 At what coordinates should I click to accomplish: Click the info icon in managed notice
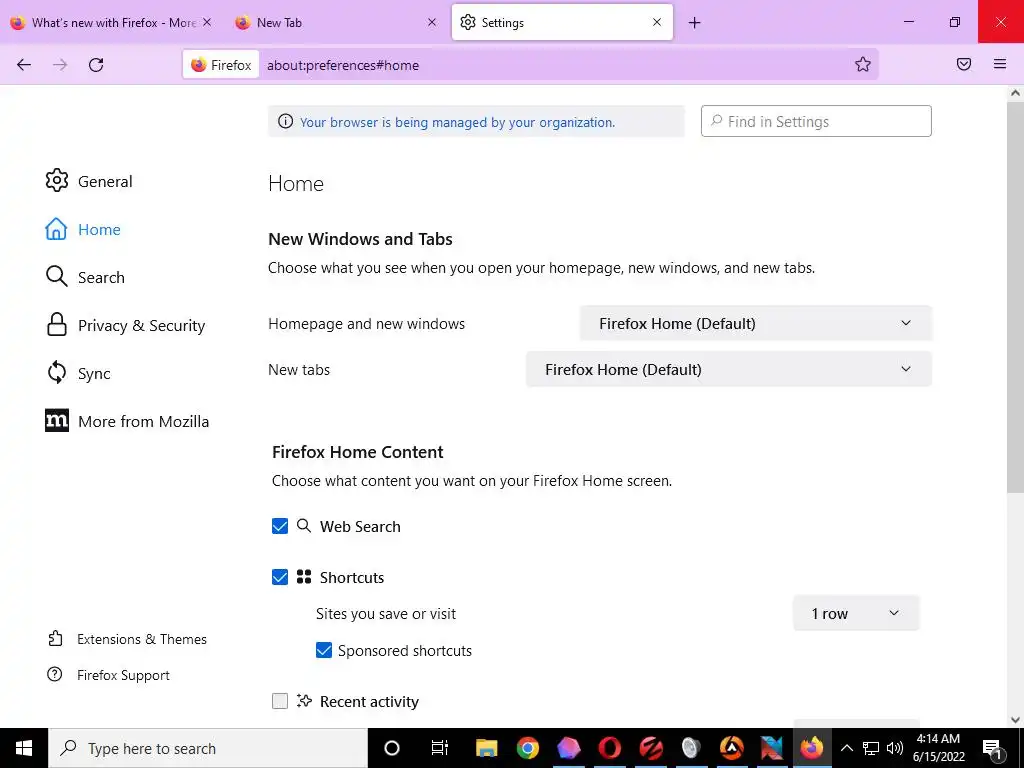285,121
